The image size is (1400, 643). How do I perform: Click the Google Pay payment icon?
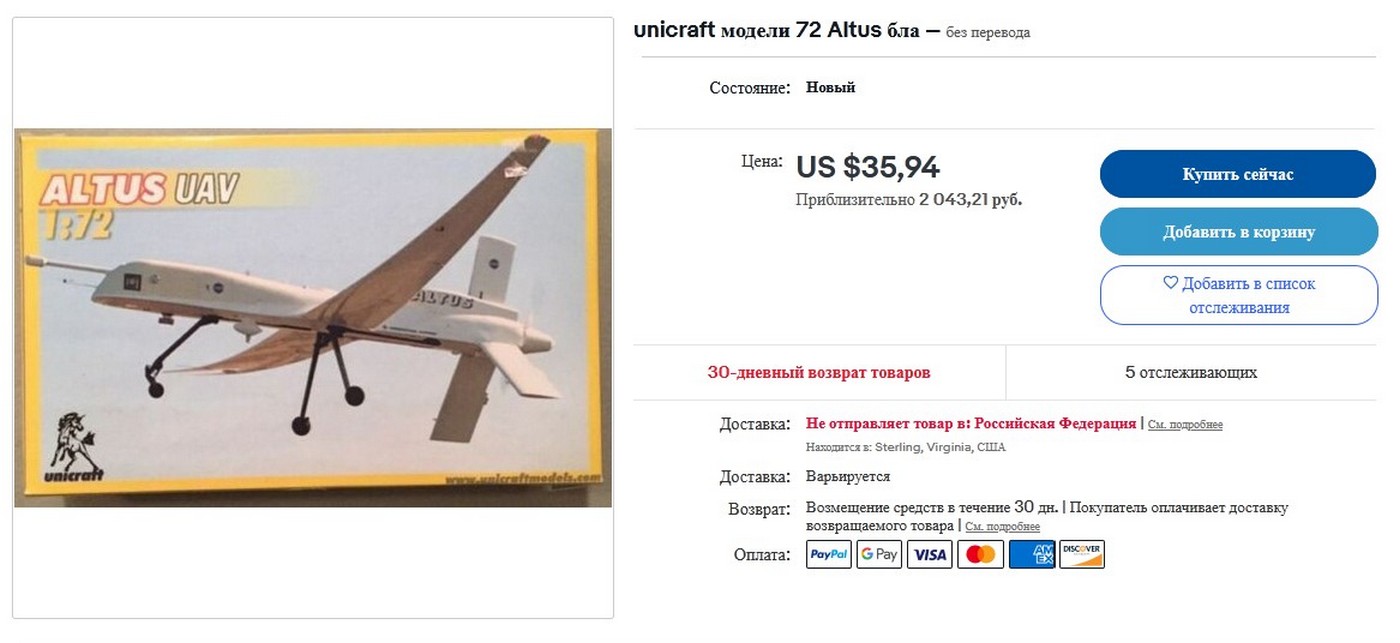(880, 554)
